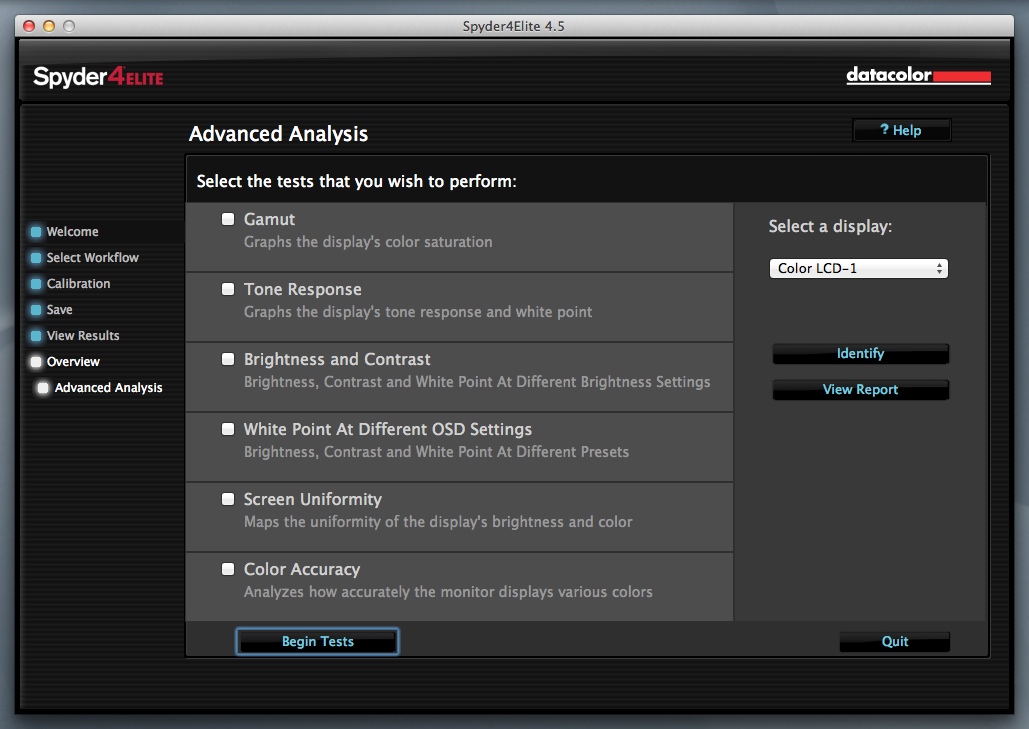Tick the Screen Uniformity checkbox

click(228, 499)
